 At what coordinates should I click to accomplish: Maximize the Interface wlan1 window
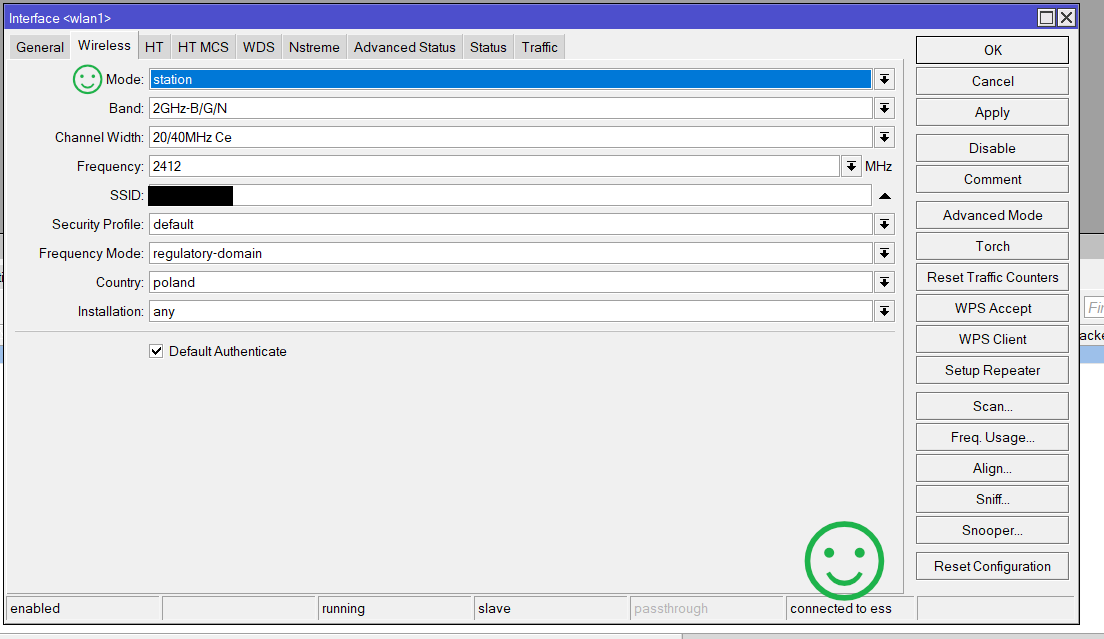(x=1046, y=18)
